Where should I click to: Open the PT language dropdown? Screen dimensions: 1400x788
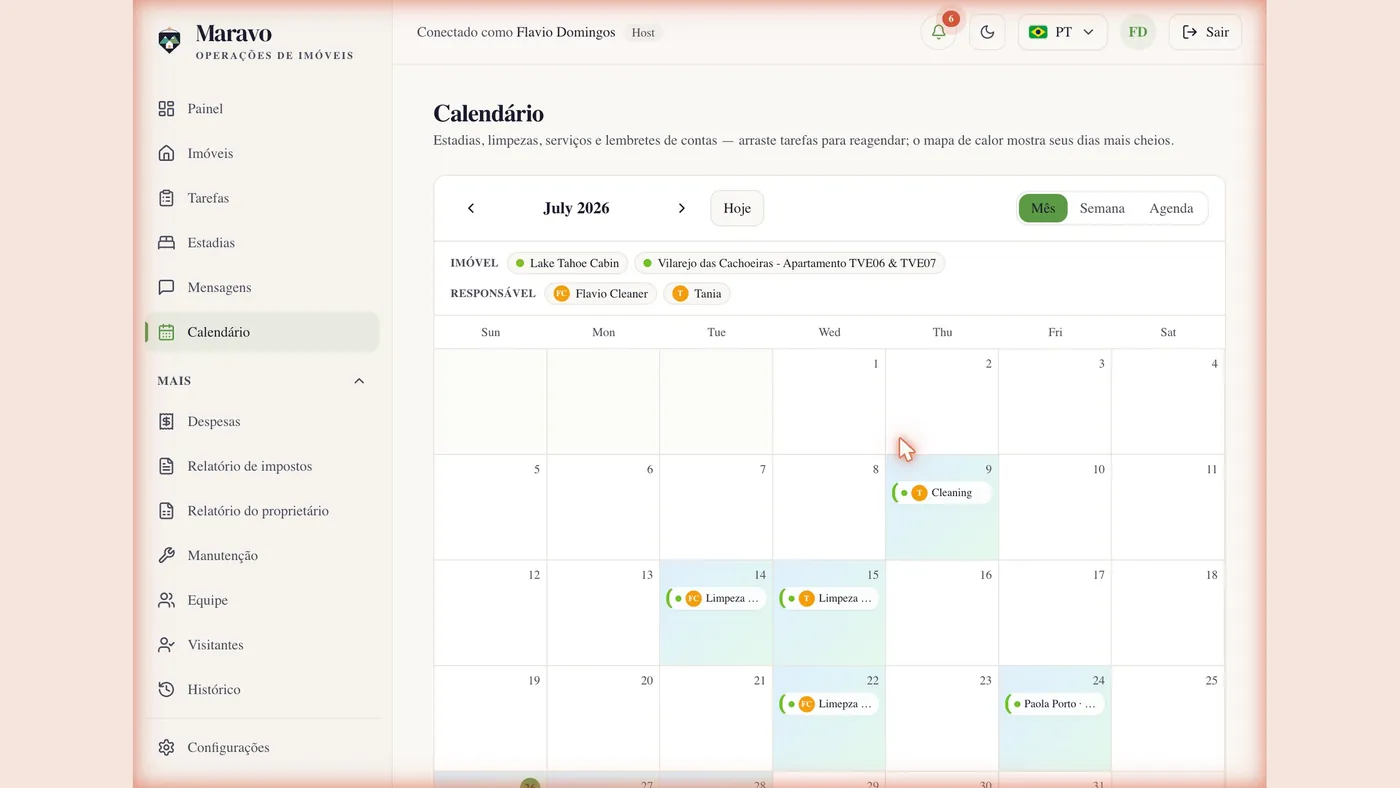[x=1062, y=32]
